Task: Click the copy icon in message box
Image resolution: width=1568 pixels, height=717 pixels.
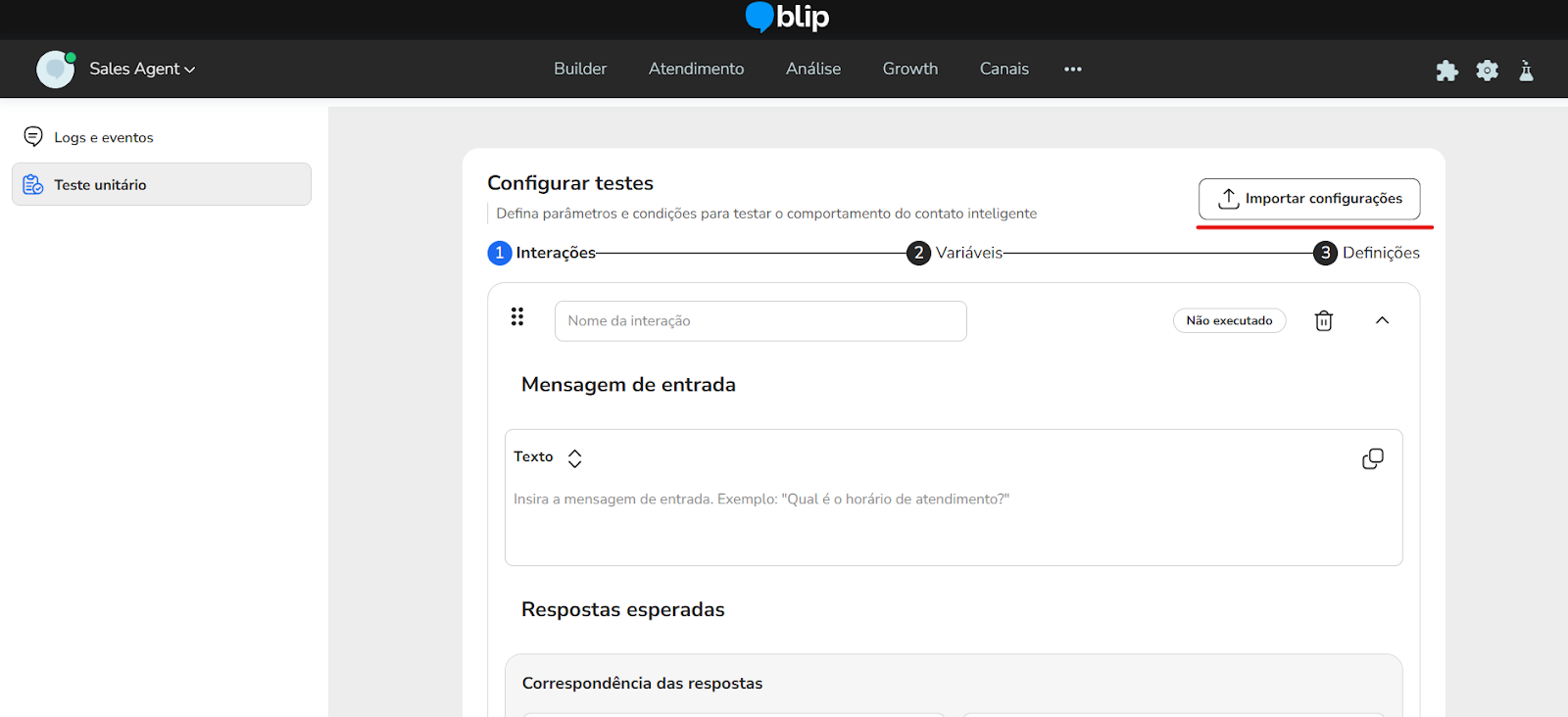Action: click(1372, 458)
